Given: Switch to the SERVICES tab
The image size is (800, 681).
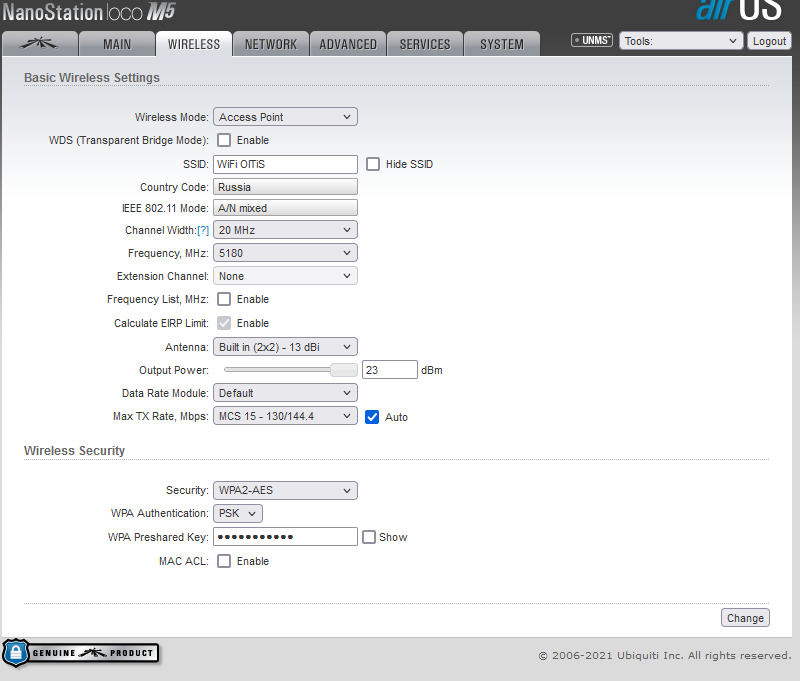Looking at the screenshot, I should point(425,44).
